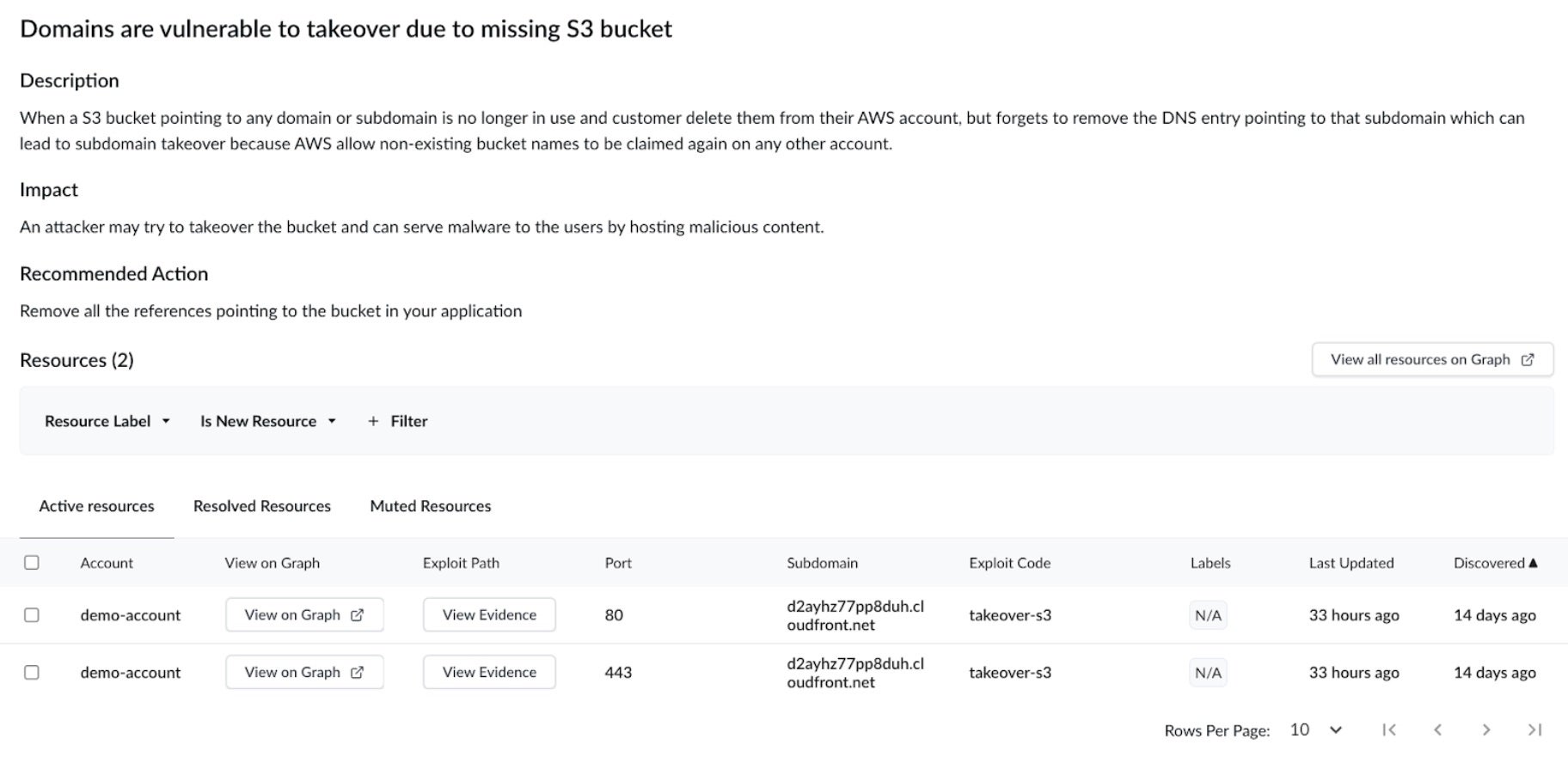
Task: Click the plus icon to add Filter
Action: pyautogui.click(x=373, y=421)
